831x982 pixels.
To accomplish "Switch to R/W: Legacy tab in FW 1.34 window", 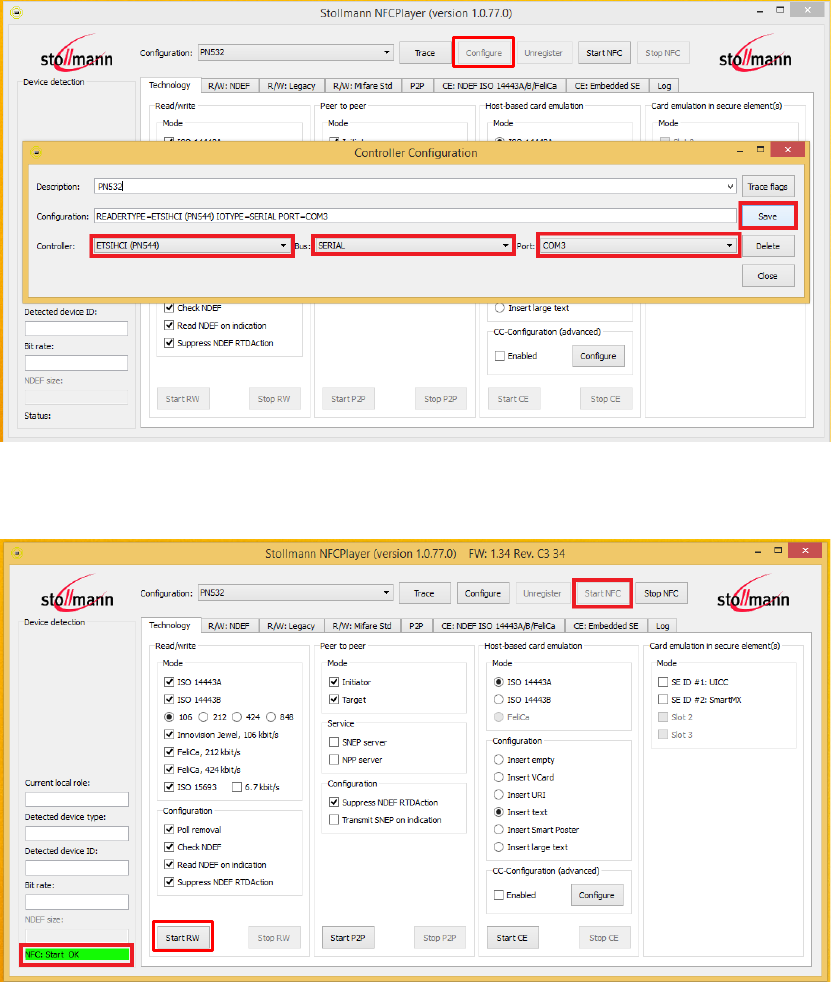I will (x=291, y=626).
